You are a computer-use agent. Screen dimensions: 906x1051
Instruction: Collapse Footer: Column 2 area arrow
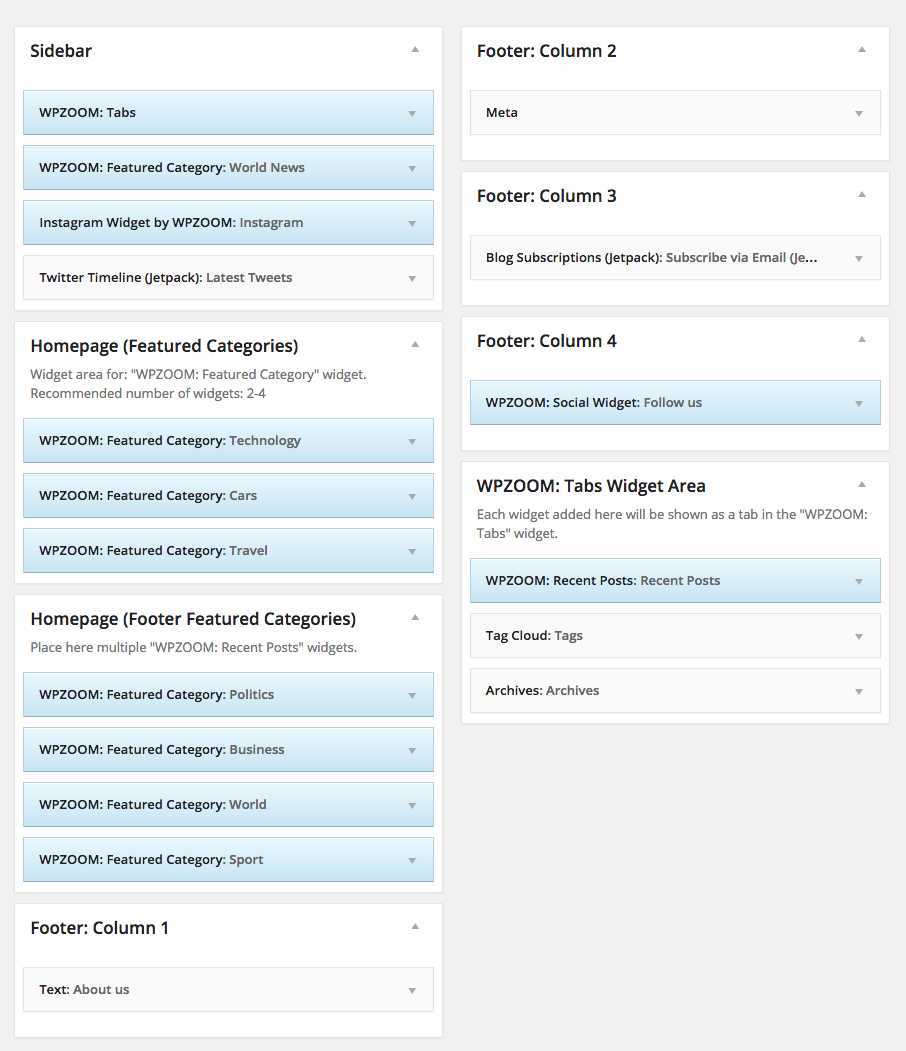tap(862, 50)
